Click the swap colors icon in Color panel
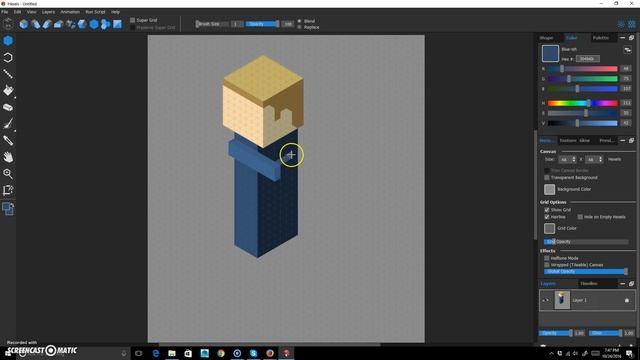The image size is (640, 360). pos(627,50)
